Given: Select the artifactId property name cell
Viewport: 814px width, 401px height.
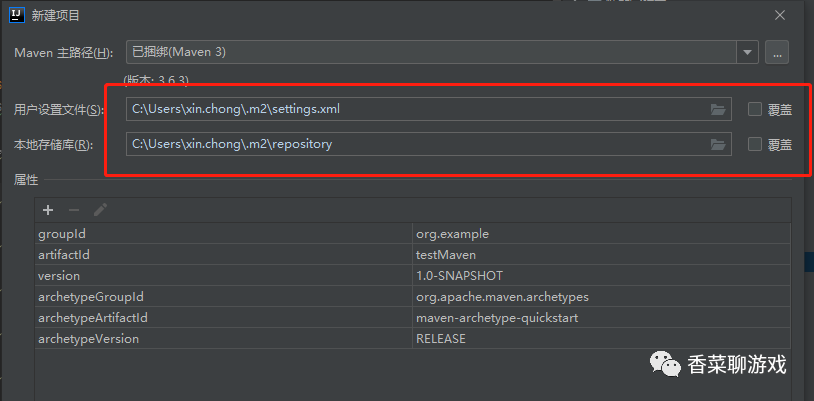Looking at the screenshot, I should tap(224, 255).
